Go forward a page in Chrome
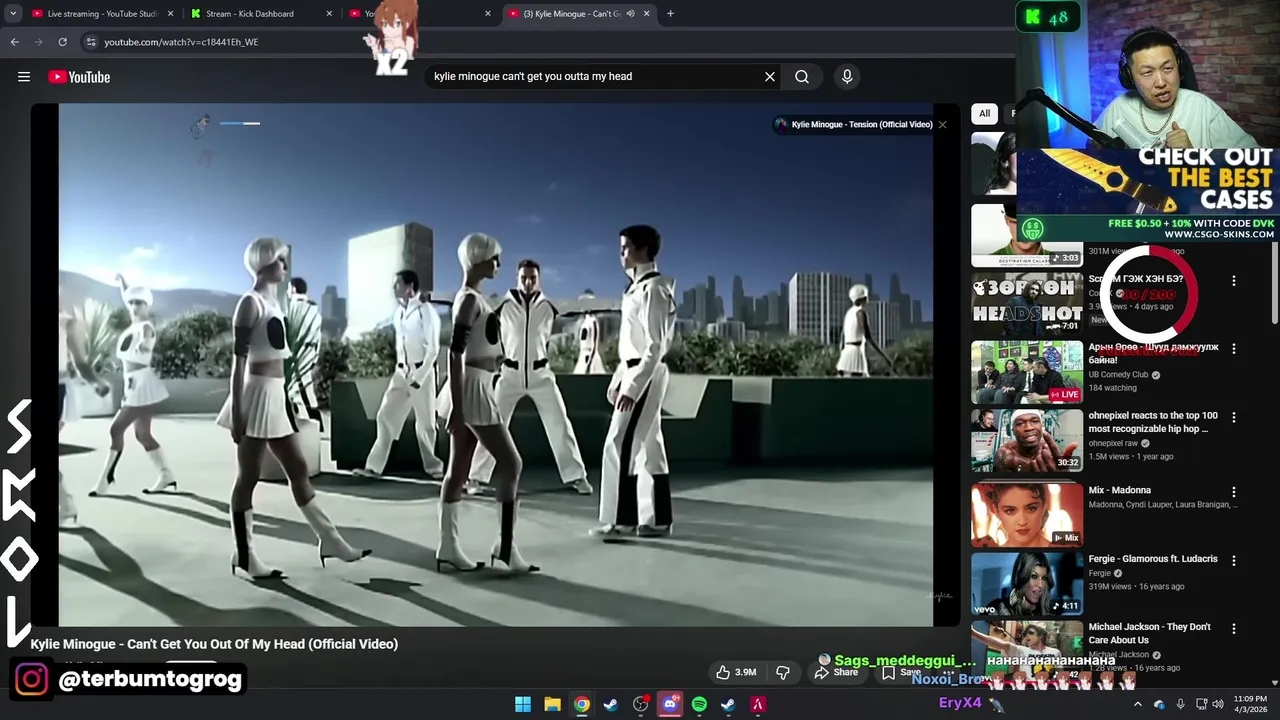This screenshot has width=1280, height=720. tap(38, 42)
